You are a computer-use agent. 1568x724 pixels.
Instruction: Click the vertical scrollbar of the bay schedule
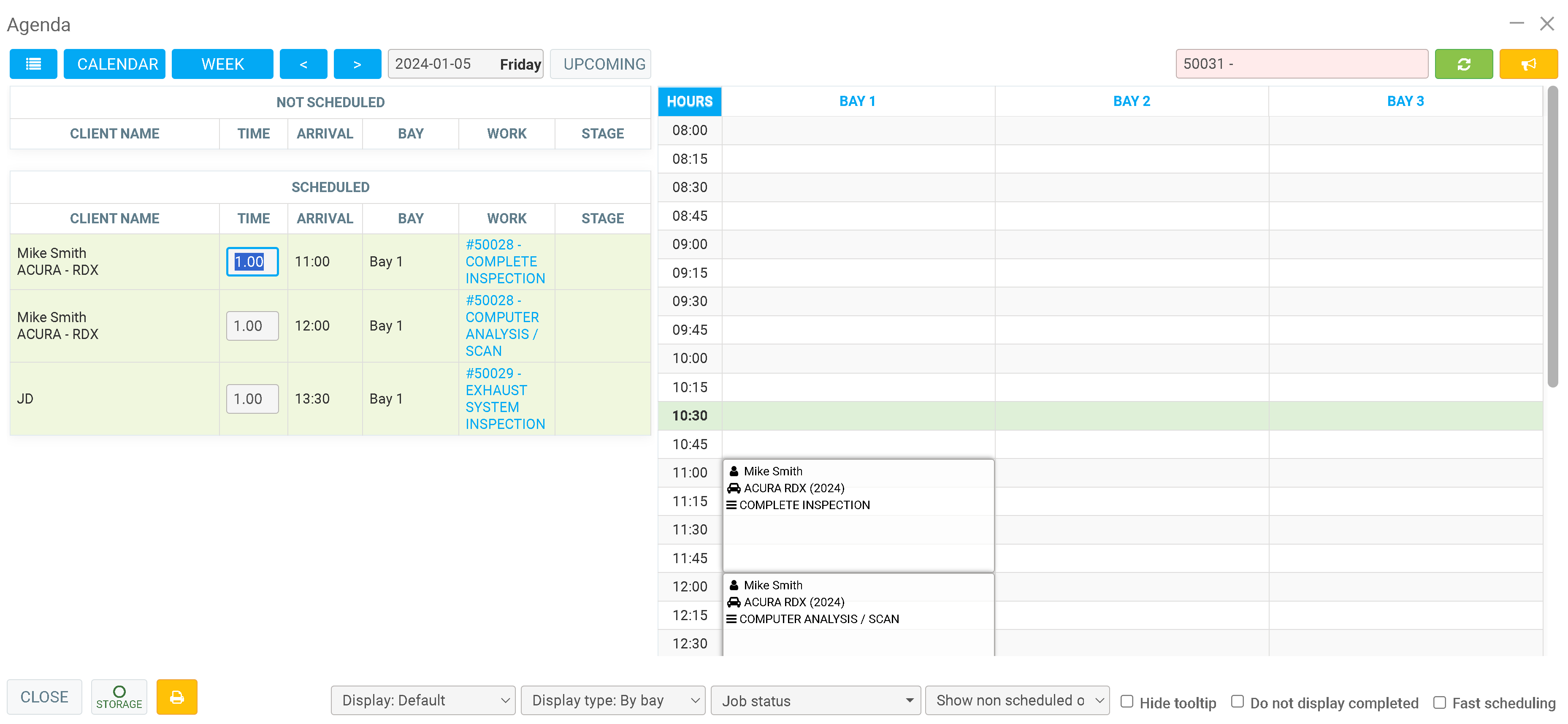(1553, 238)
